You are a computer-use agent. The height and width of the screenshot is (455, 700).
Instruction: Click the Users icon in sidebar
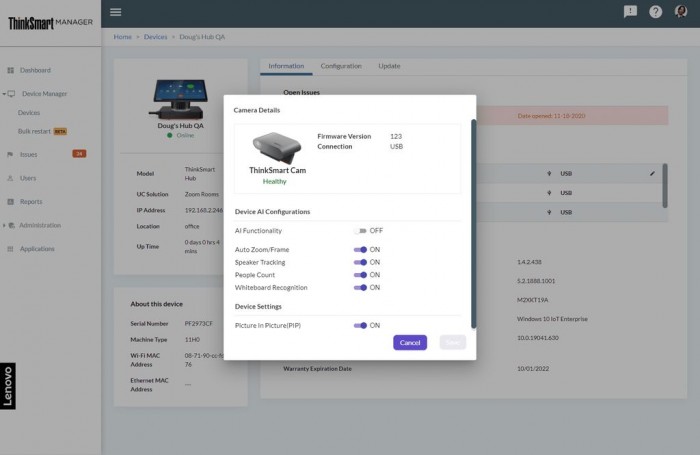point(11,178)
